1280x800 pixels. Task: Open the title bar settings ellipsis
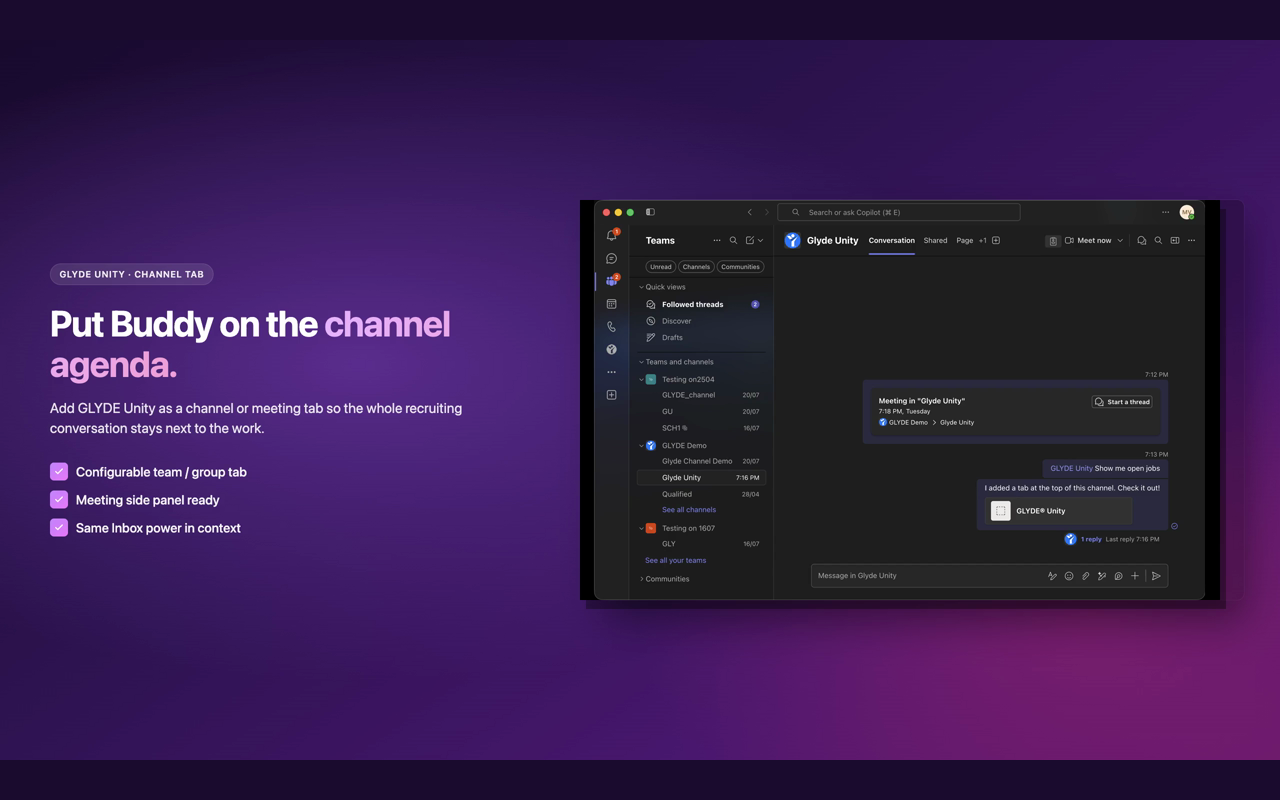1166,212
